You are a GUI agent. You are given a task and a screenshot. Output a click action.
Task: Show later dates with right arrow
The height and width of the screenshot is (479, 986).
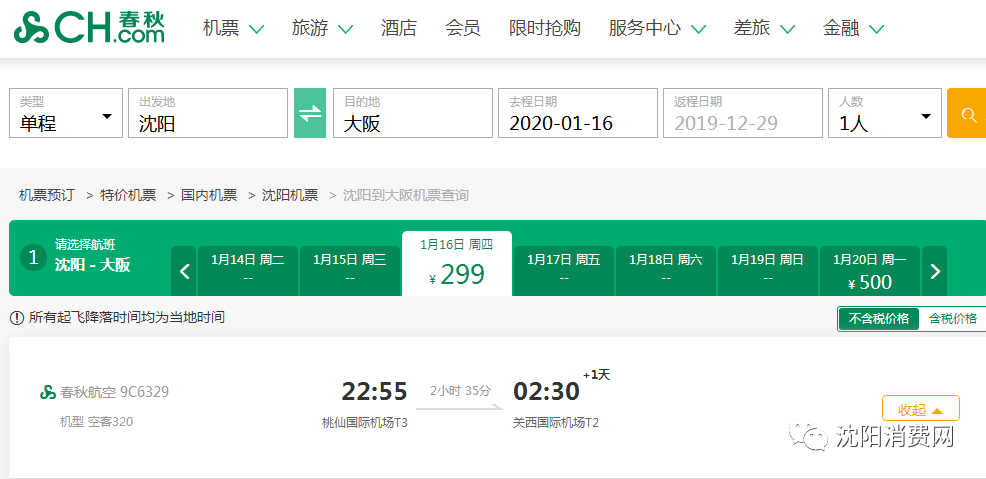(934, 271)
